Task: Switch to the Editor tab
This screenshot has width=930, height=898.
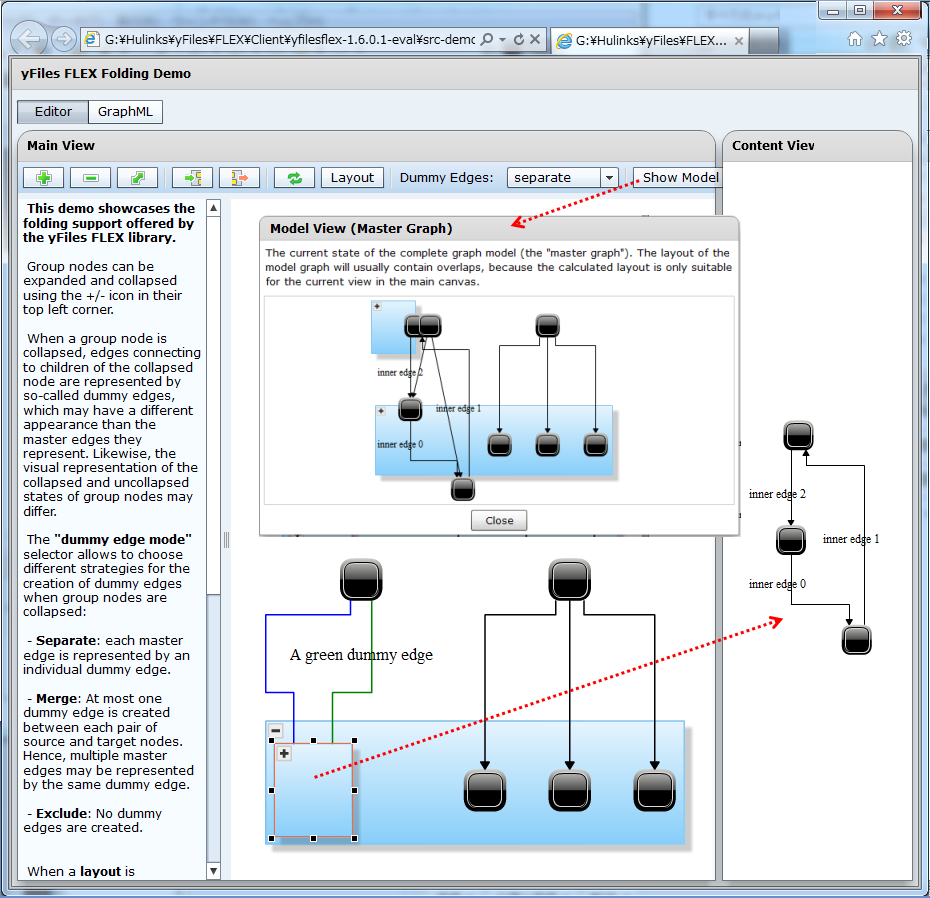Action: click(53, 112)
